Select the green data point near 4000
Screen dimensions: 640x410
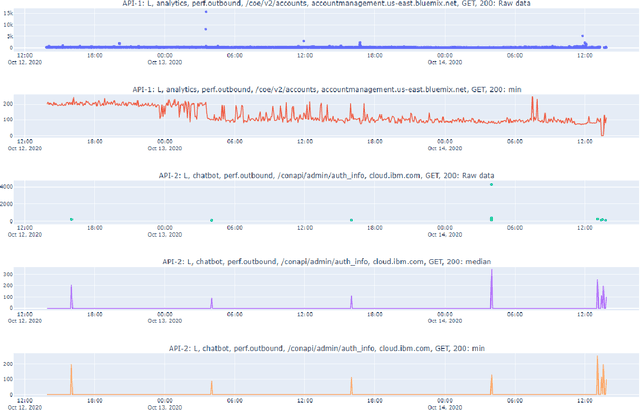(x=491, y=185)
